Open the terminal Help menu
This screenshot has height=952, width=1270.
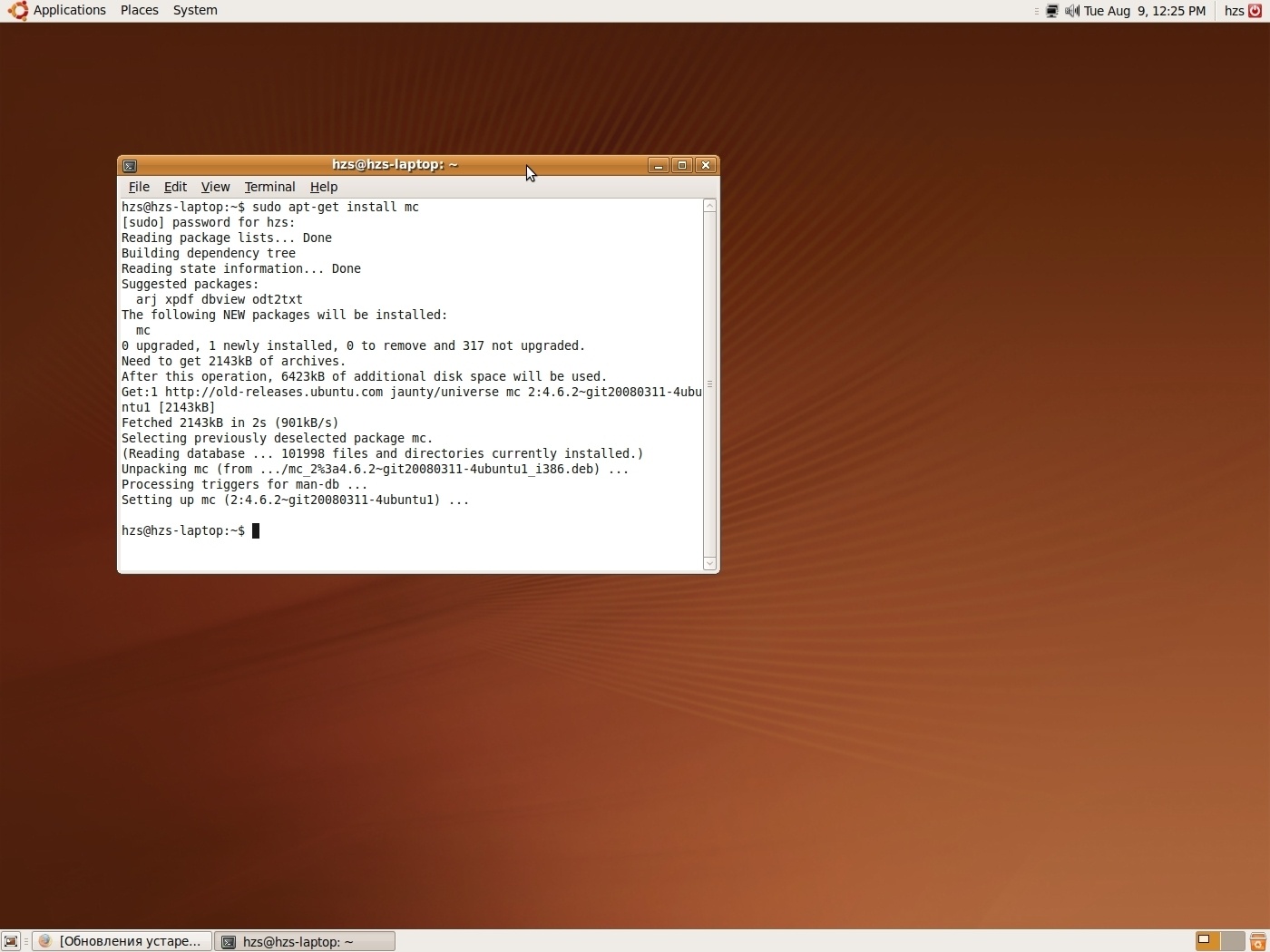click(324, 187)
